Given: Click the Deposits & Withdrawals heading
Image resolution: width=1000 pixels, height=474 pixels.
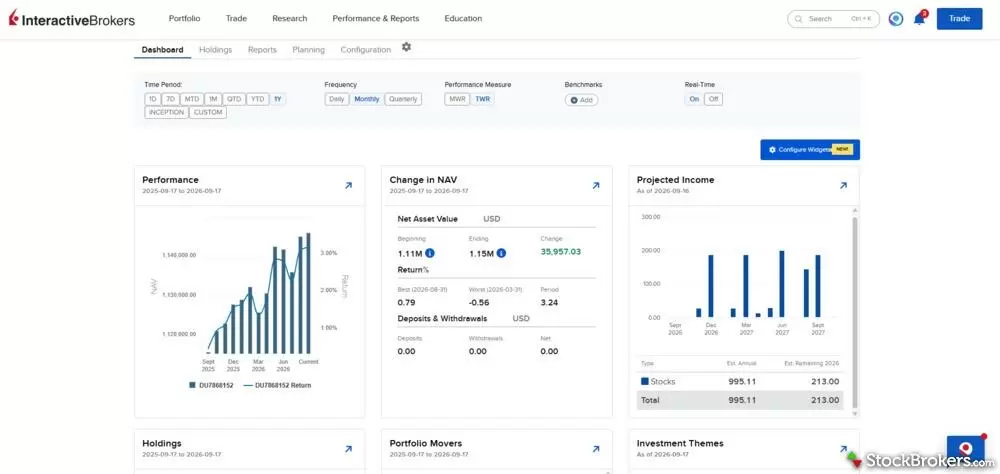Looking at the screenshot, I should (x=442, y=318).
